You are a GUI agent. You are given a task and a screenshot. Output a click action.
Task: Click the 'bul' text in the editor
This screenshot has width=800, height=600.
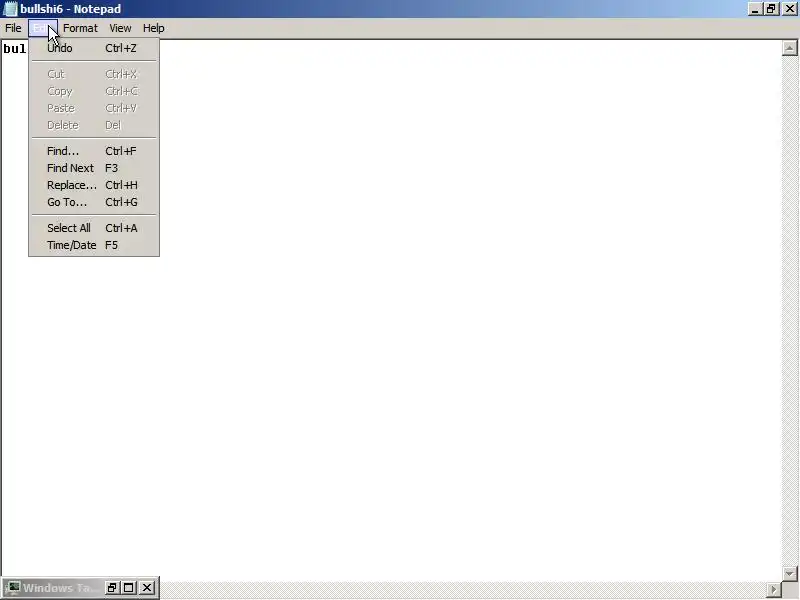point(14,49)
